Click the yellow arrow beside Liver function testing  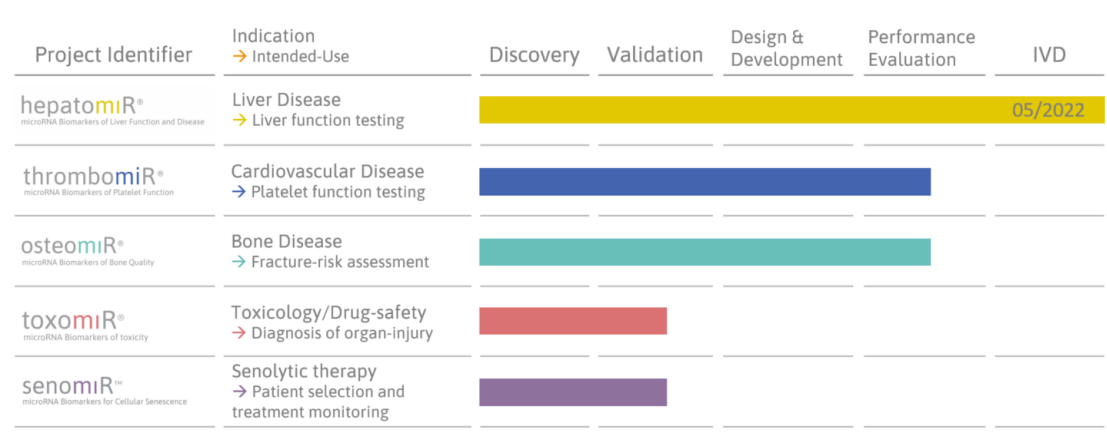point(239,121)
